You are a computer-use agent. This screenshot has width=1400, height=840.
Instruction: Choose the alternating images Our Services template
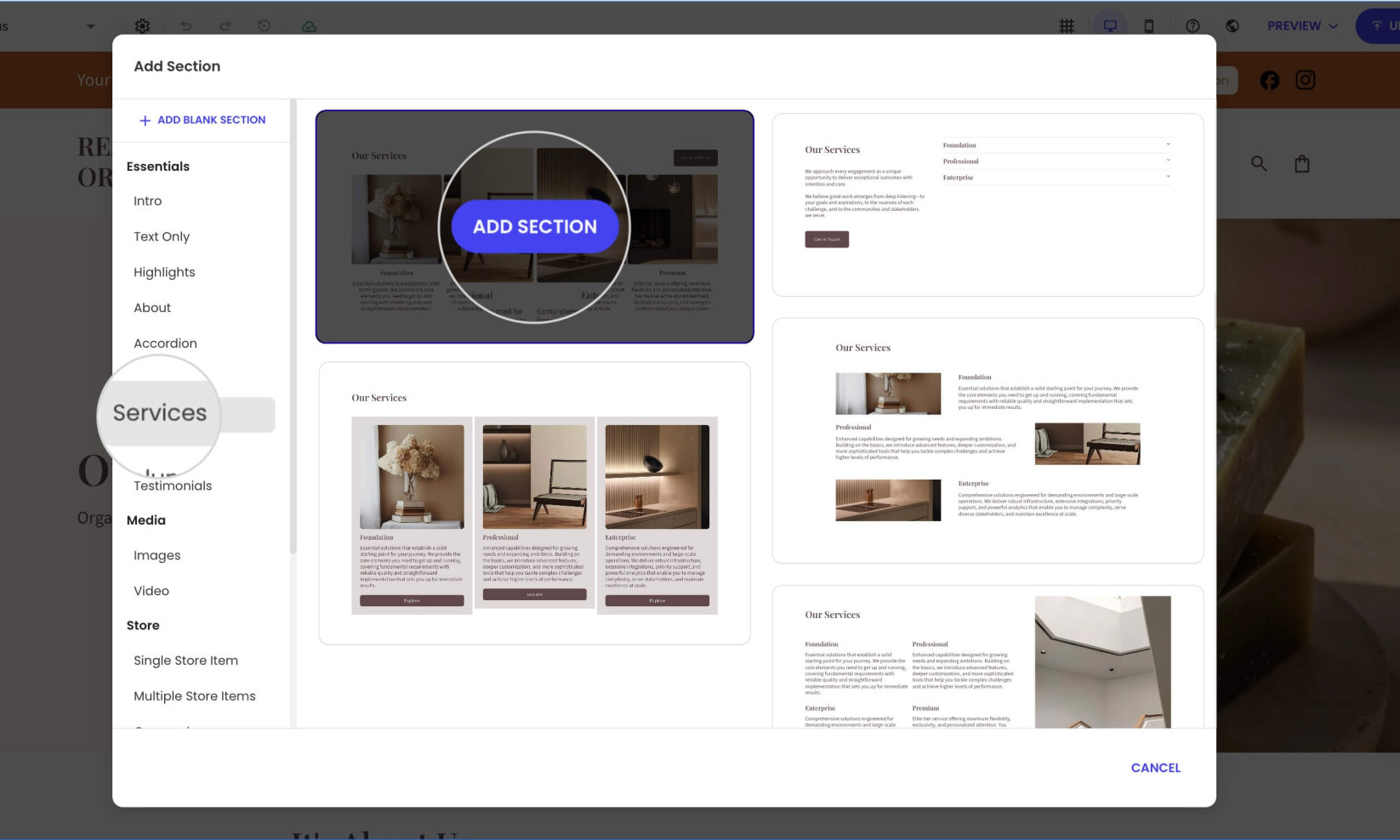(x=987, y=440)
